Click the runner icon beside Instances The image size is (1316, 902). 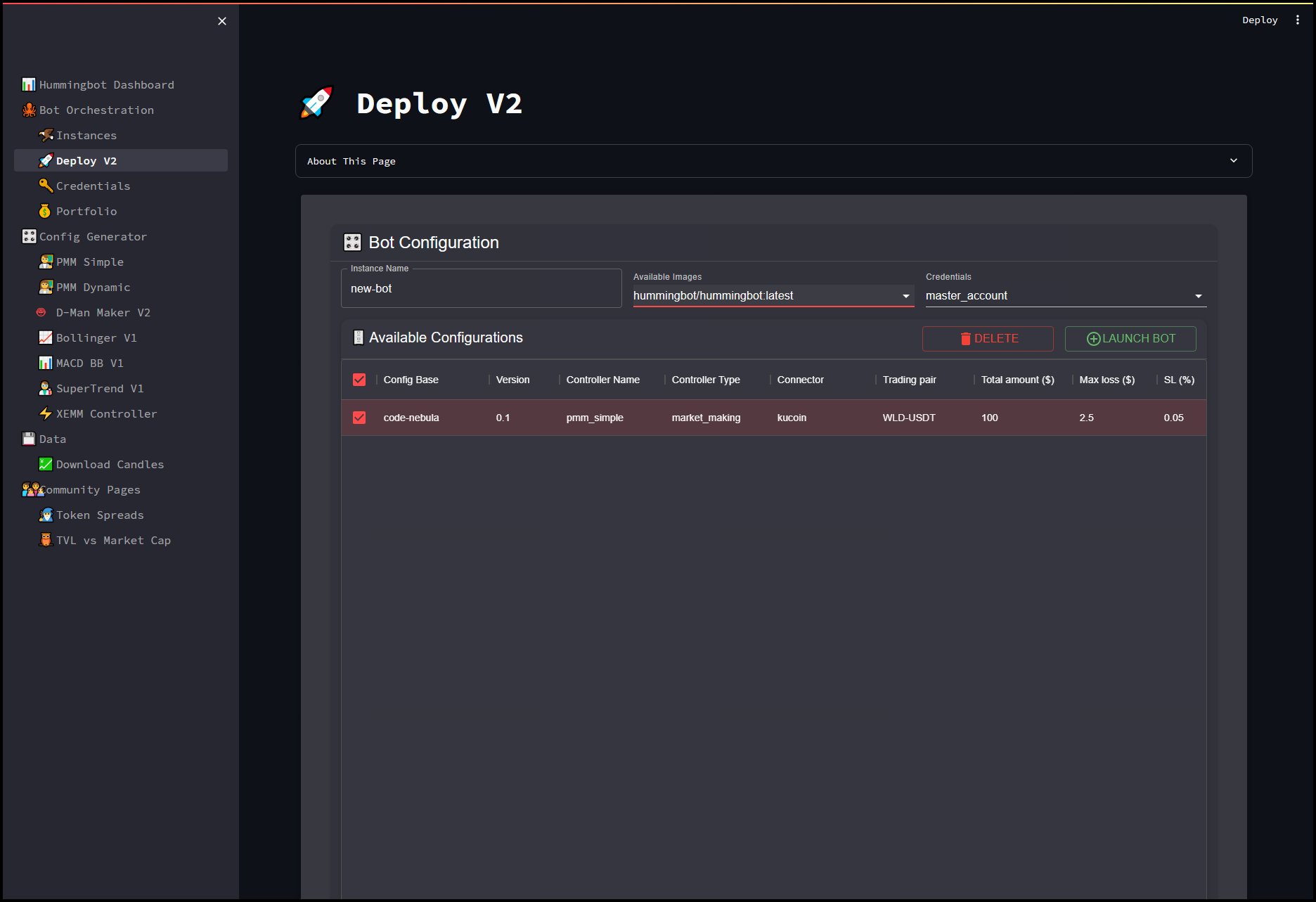pos(46,135)
